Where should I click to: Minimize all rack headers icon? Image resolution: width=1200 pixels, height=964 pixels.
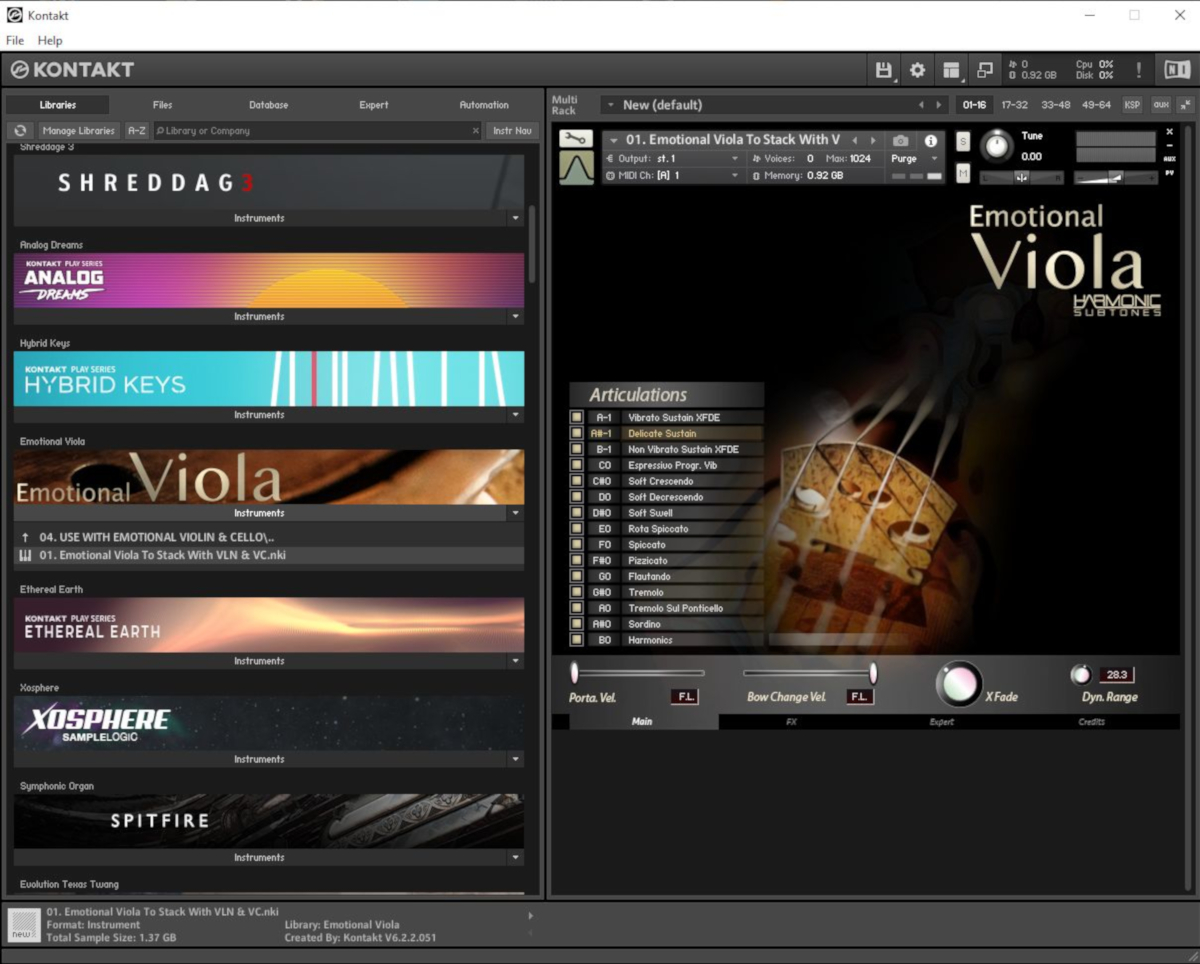click(1185, 105)
